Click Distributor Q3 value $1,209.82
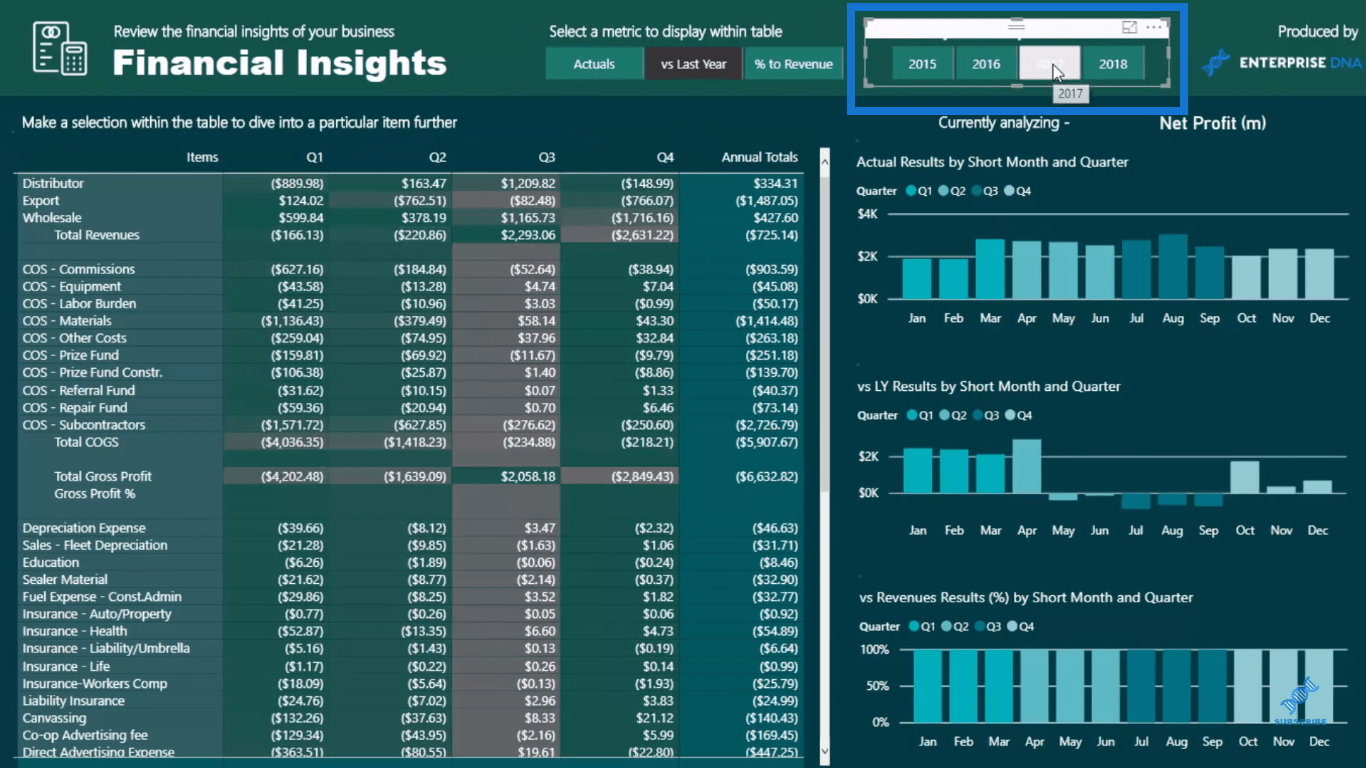 pos(526,183)
